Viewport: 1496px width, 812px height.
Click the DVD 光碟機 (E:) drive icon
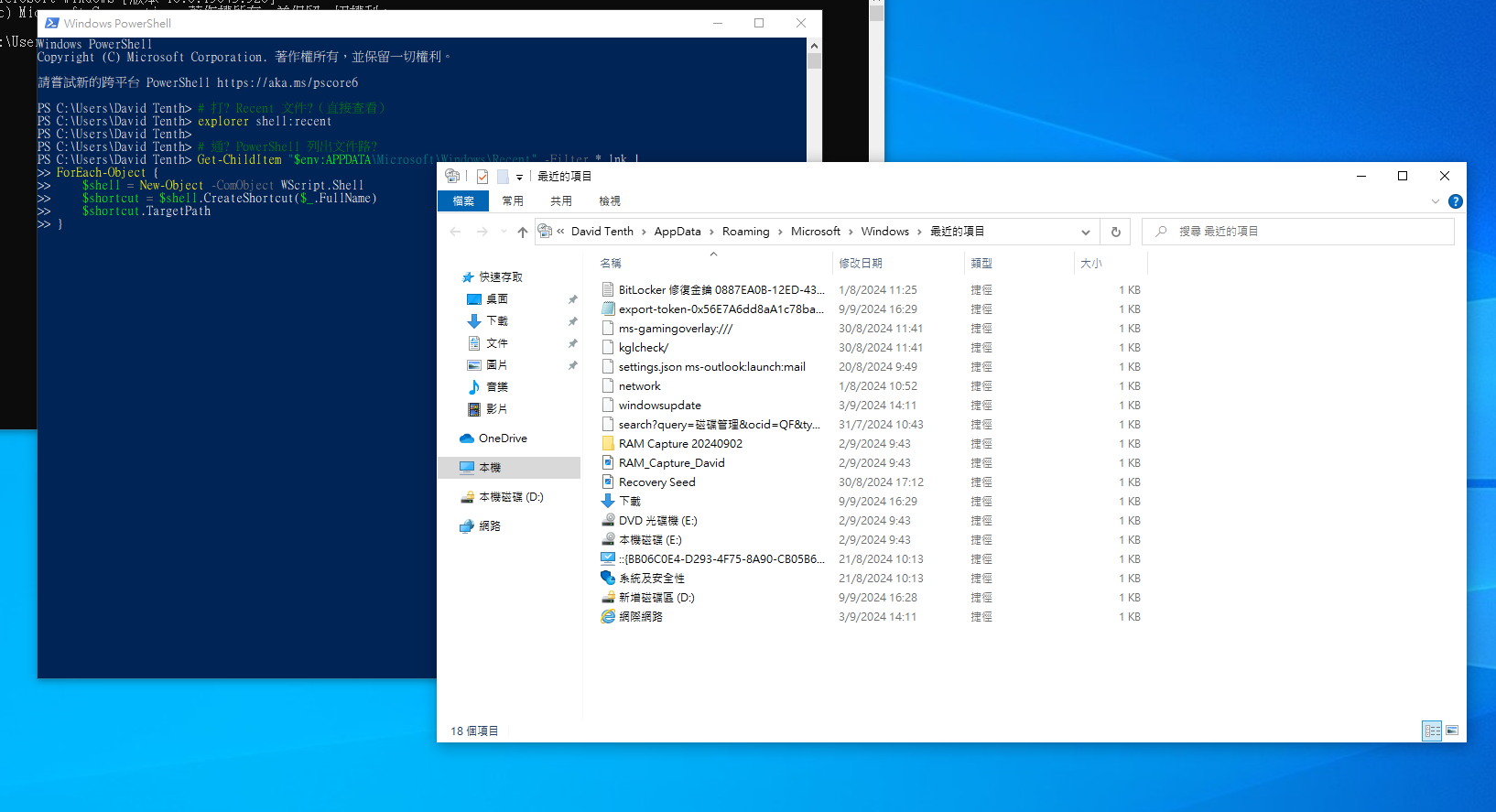608,521
